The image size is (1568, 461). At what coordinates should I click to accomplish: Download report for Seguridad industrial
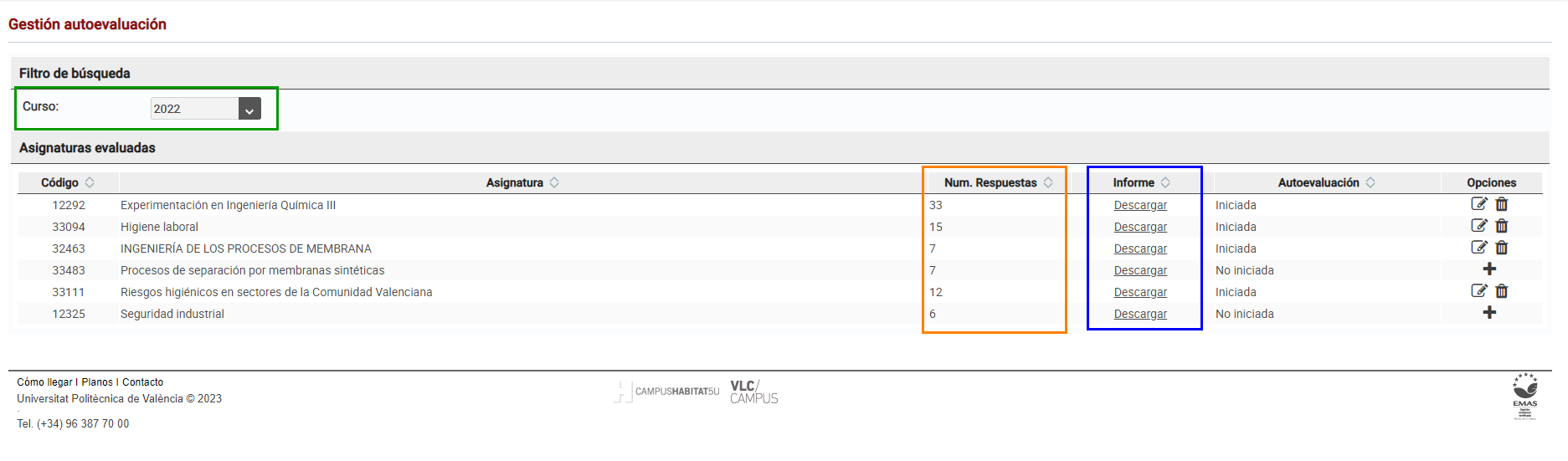(1140, 314)
